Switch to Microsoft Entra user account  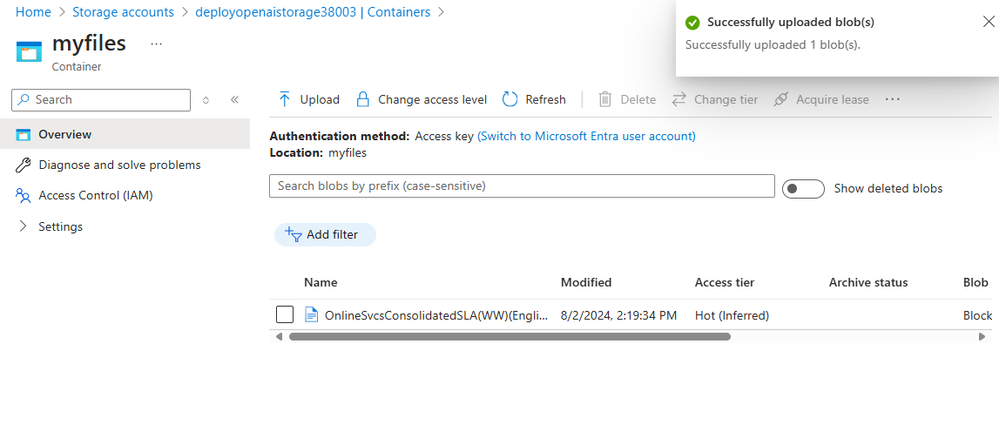pyautogui.click(x=586, y=136)
